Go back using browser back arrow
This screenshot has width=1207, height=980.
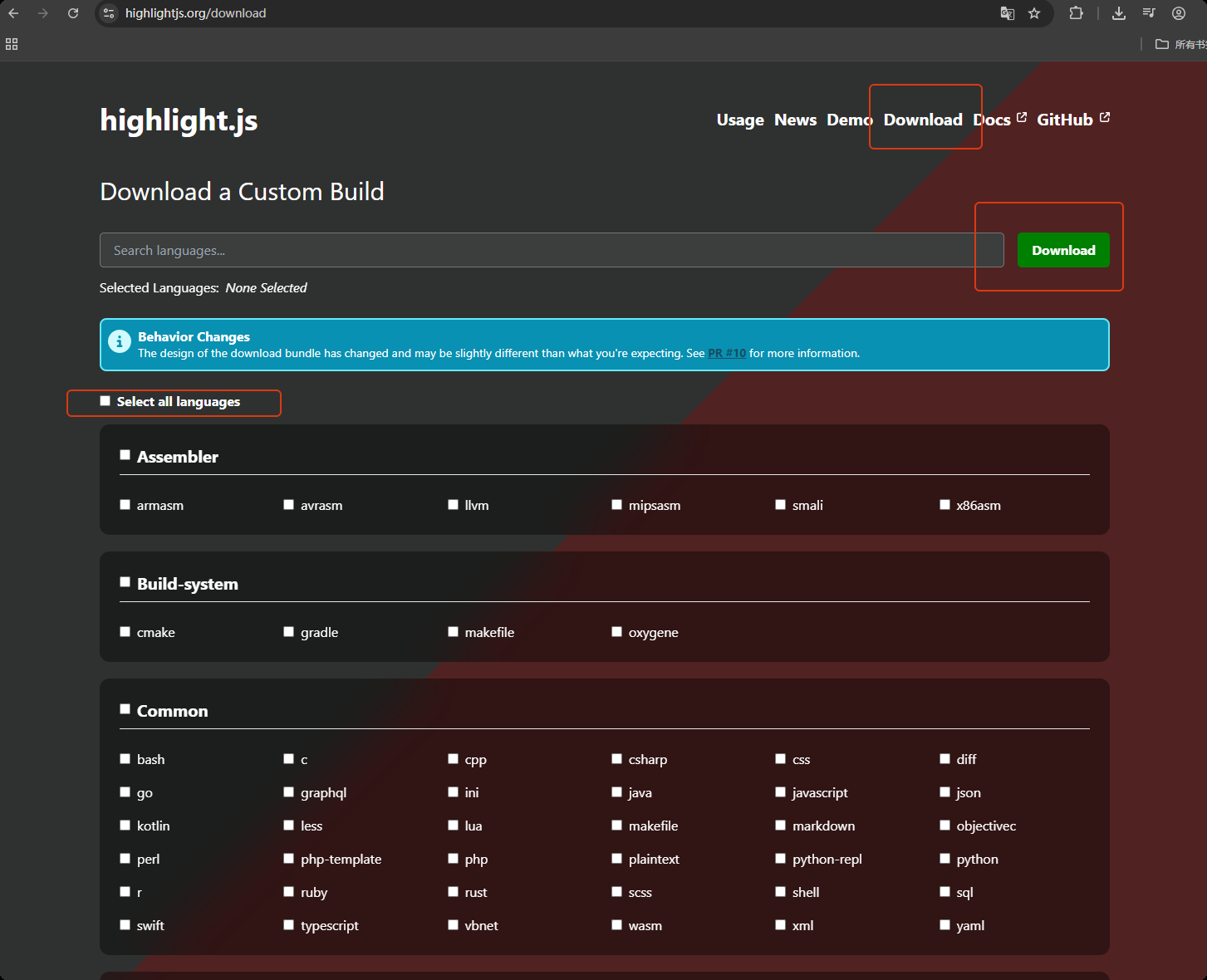tap(13, 13)
